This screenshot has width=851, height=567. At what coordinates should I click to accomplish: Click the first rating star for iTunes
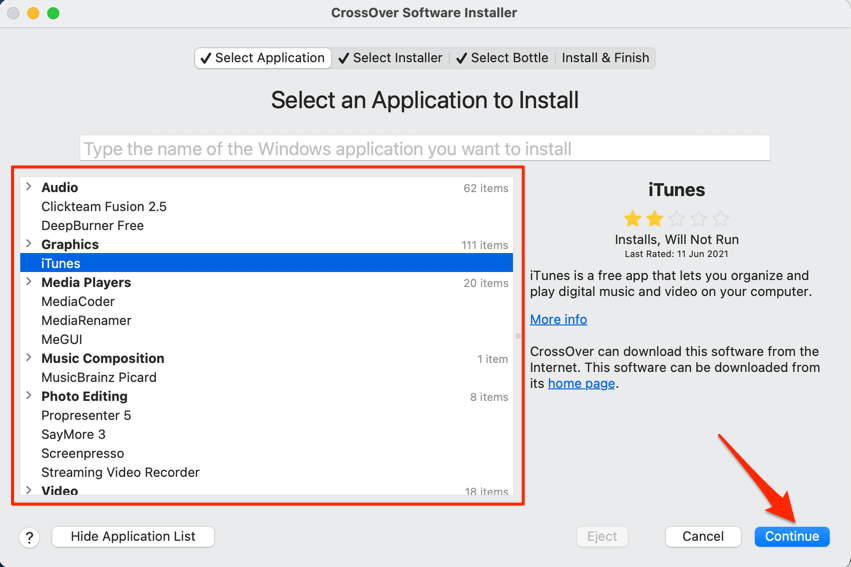coord(632,218)
